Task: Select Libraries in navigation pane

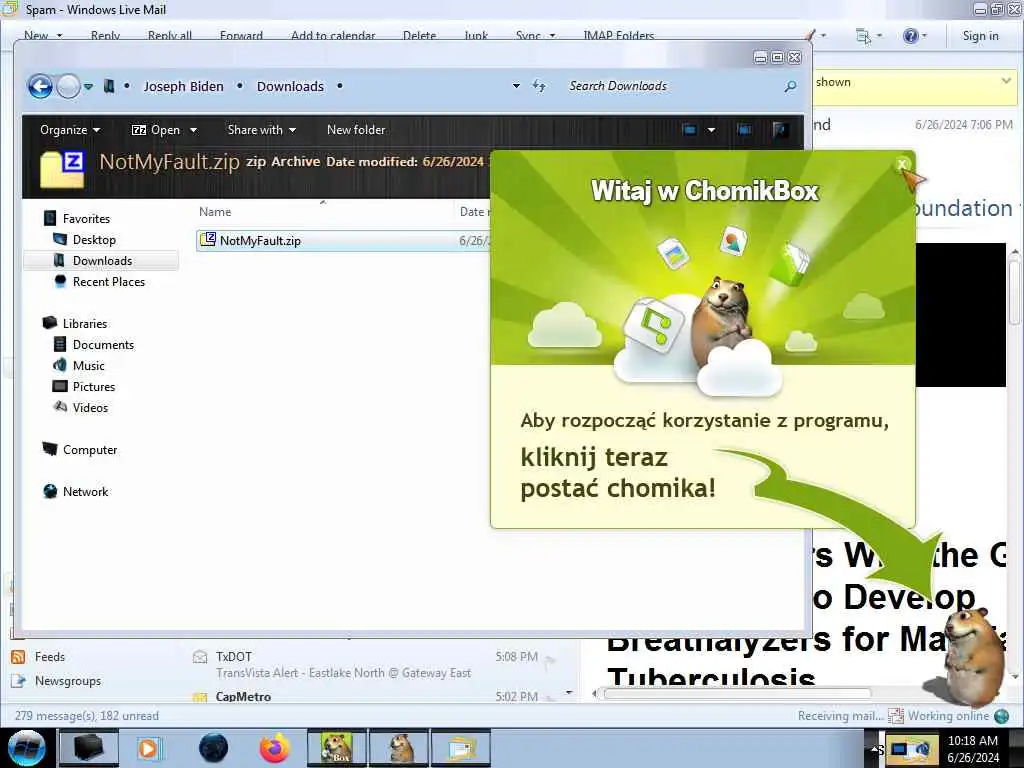Action: (84, 323)
